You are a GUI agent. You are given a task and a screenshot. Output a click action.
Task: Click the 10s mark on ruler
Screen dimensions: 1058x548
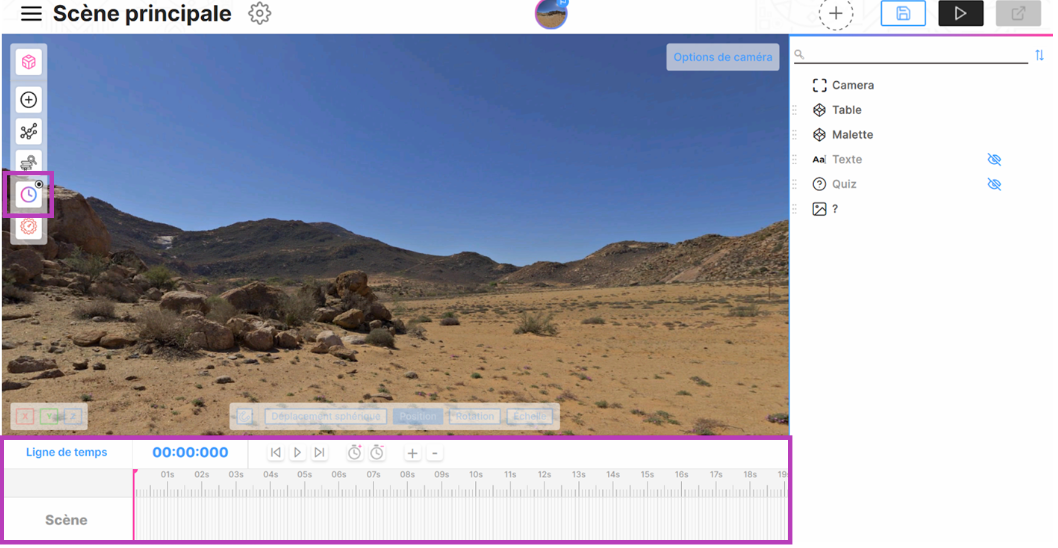point(476,474)
